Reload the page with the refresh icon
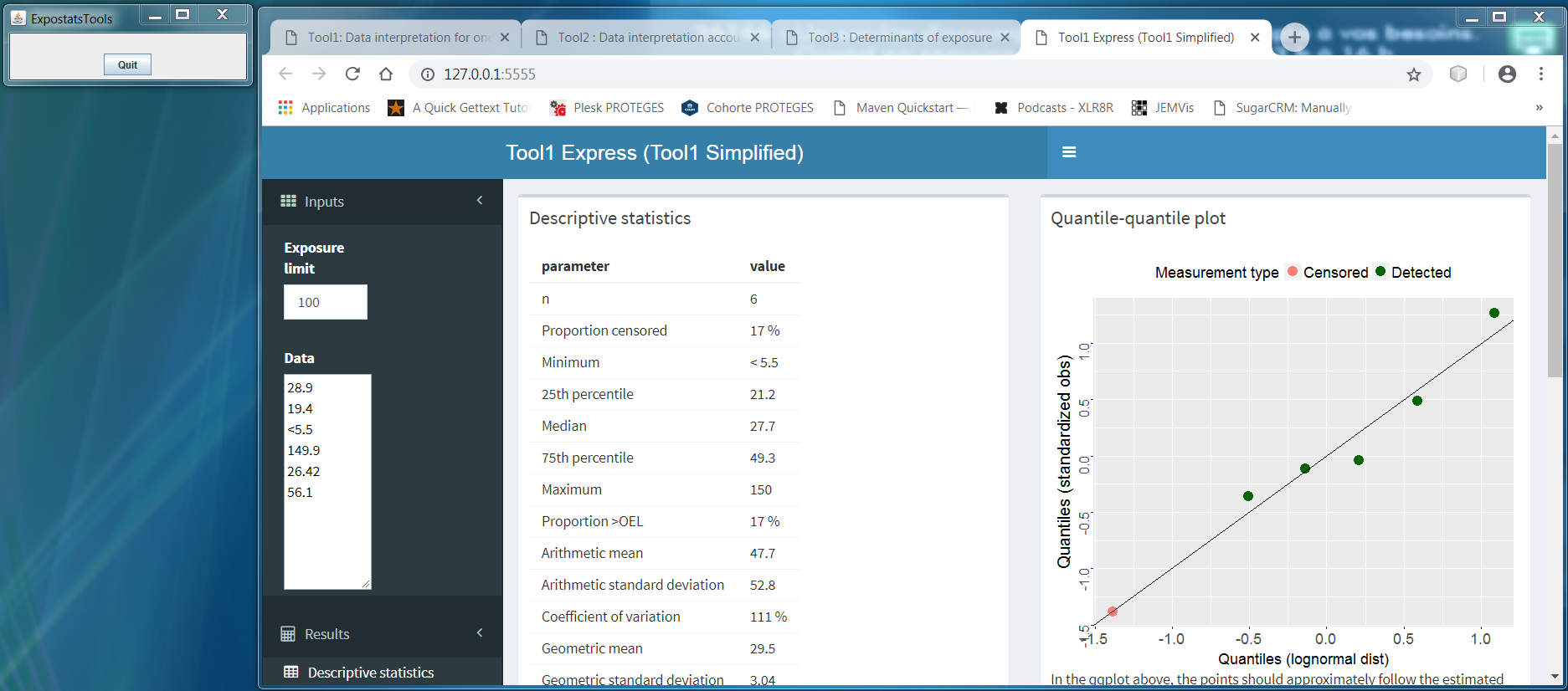Screen dimensions: 1568x691 [x=352, y=74]
